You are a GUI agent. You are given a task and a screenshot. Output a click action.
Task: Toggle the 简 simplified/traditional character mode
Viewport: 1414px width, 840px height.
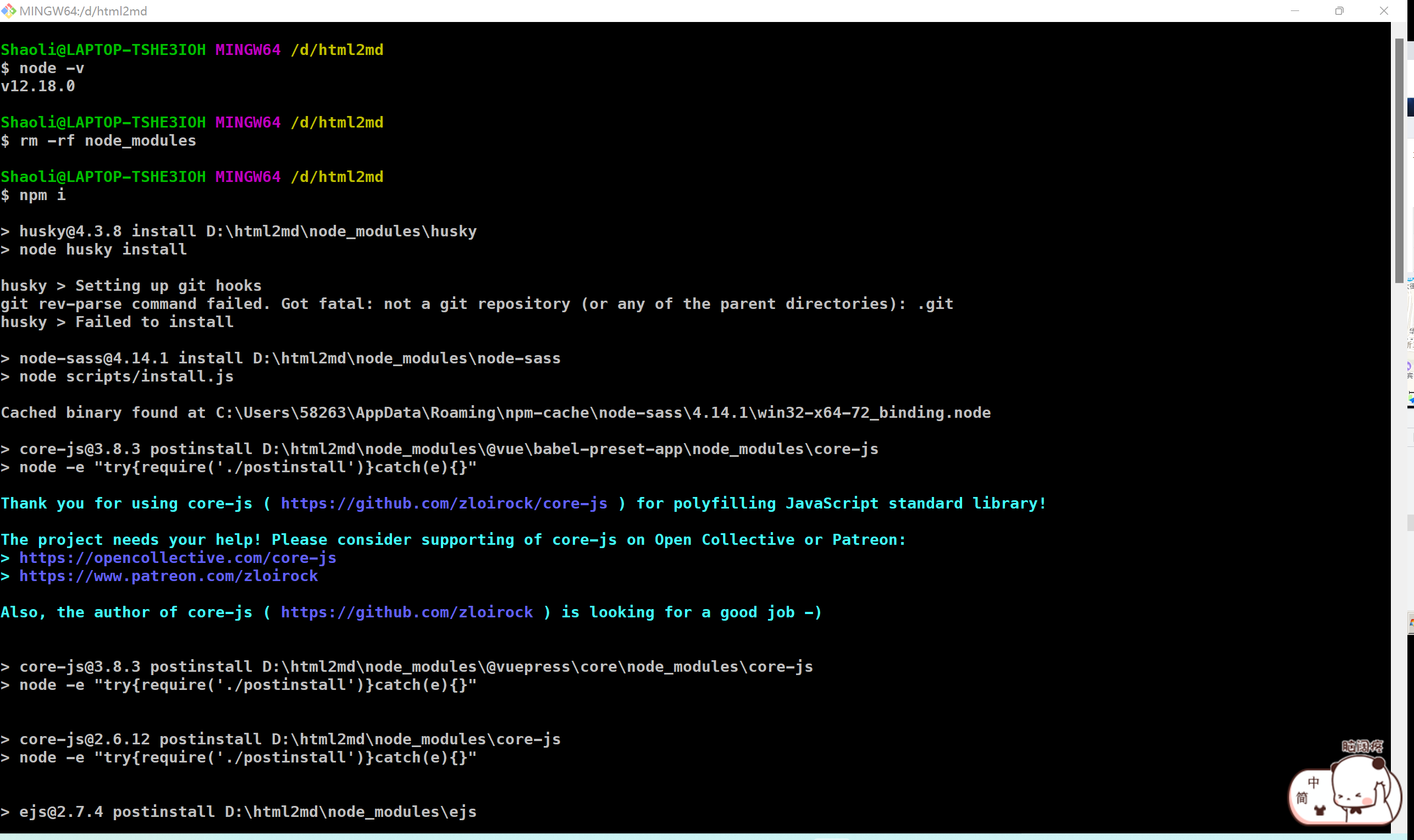click(1302, 798)
